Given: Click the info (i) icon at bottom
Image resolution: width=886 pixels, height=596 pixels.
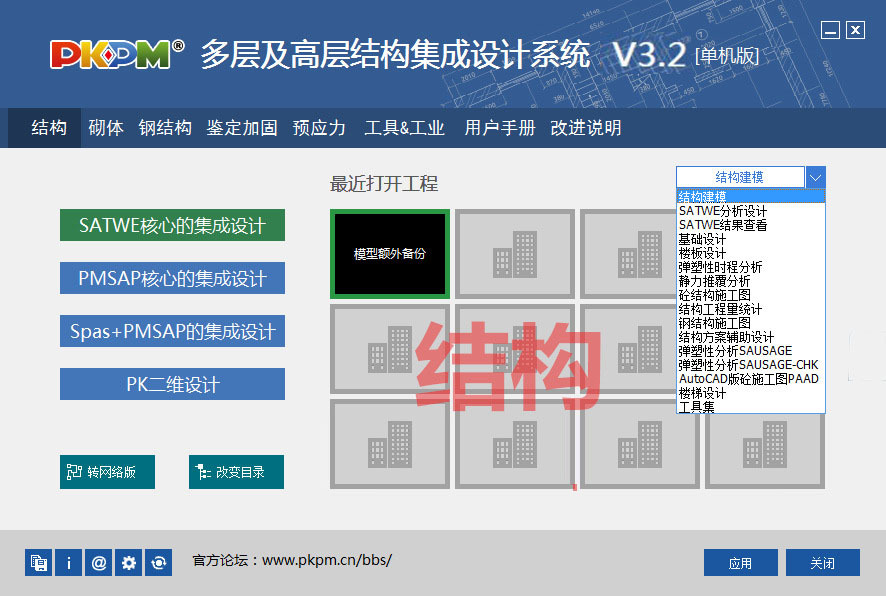Looking at the screenshot, I should tap(68, 562).
